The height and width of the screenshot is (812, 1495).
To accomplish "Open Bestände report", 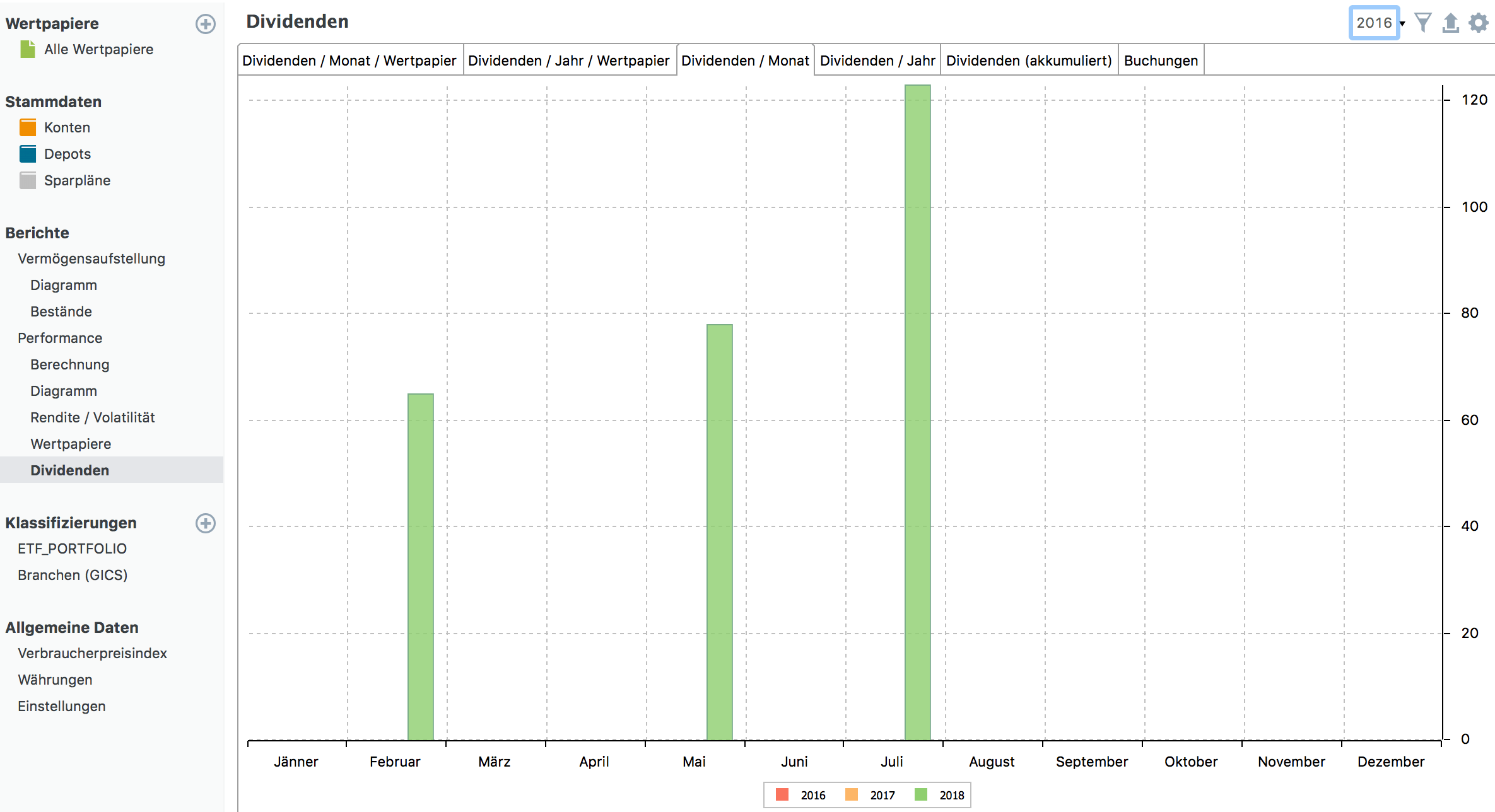I will [61, 311].
